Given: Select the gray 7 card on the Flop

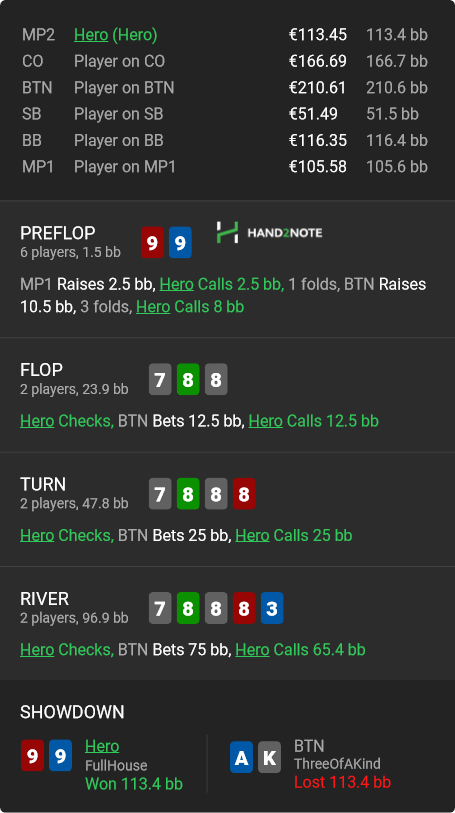Looking at the screenshot, I should (160, 380).
